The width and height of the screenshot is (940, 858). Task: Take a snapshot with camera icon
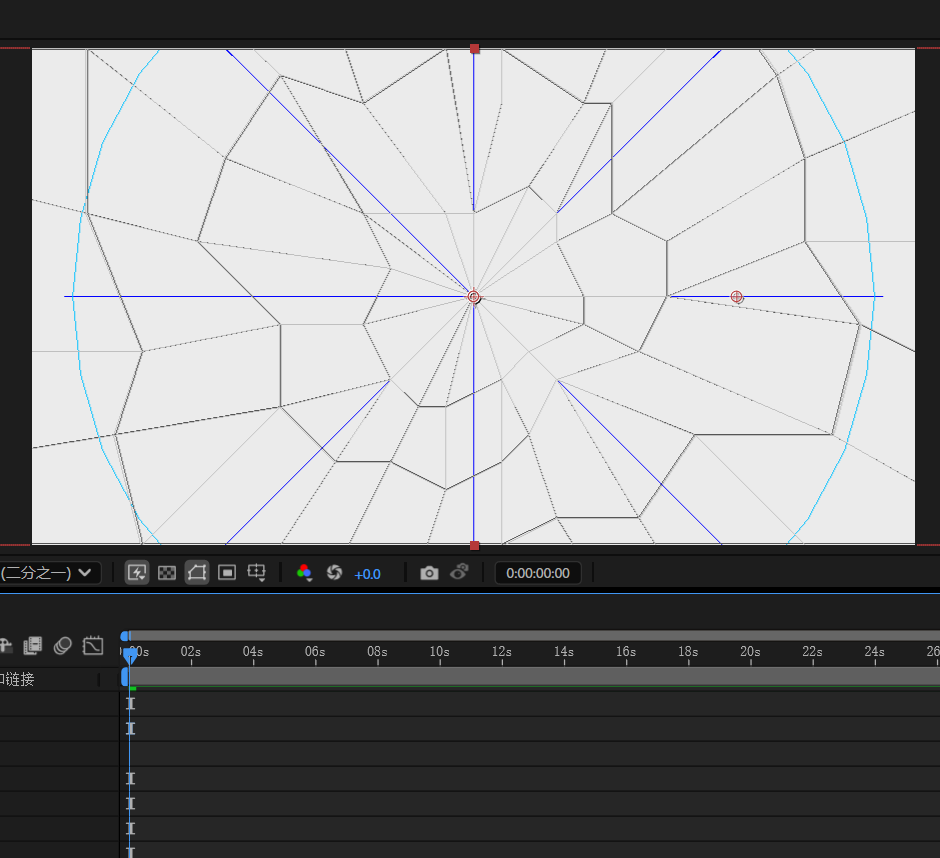(429, 573)
